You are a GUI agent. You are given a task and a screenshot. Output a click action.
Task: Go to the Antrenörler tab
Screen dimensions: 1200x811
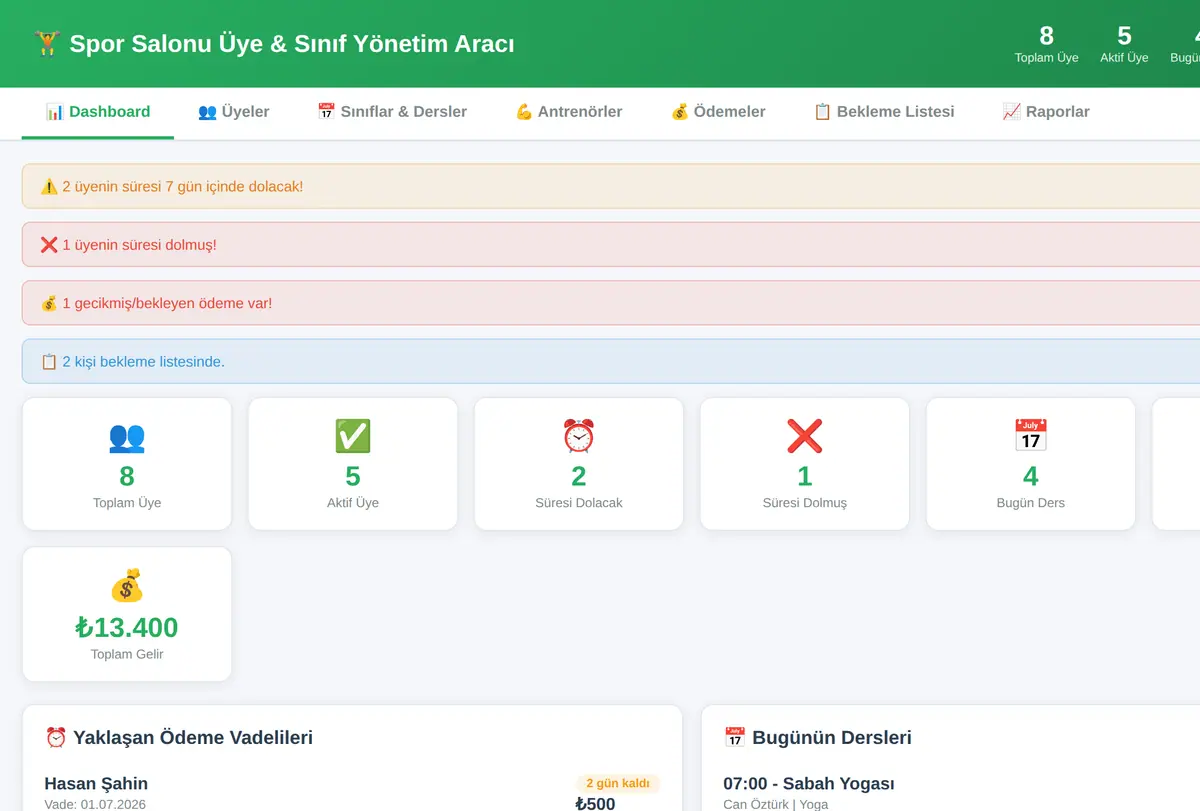click(569, 112)
